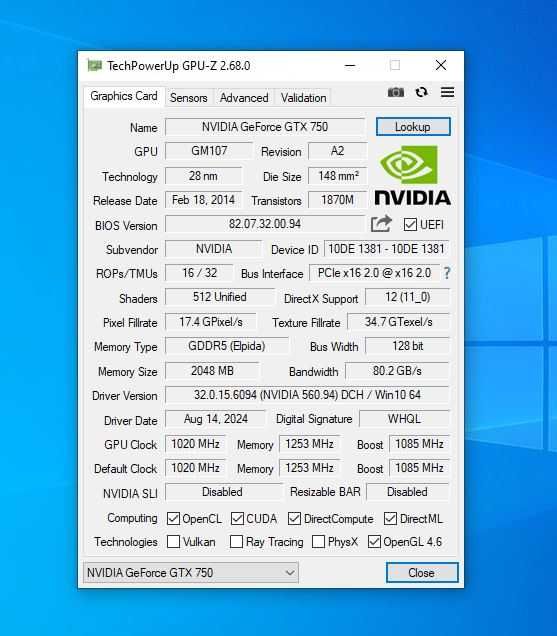Close the GPU-Z window with X
This screenshot has height=636, width=557.
pyautogui.click(x=441, y=65)
